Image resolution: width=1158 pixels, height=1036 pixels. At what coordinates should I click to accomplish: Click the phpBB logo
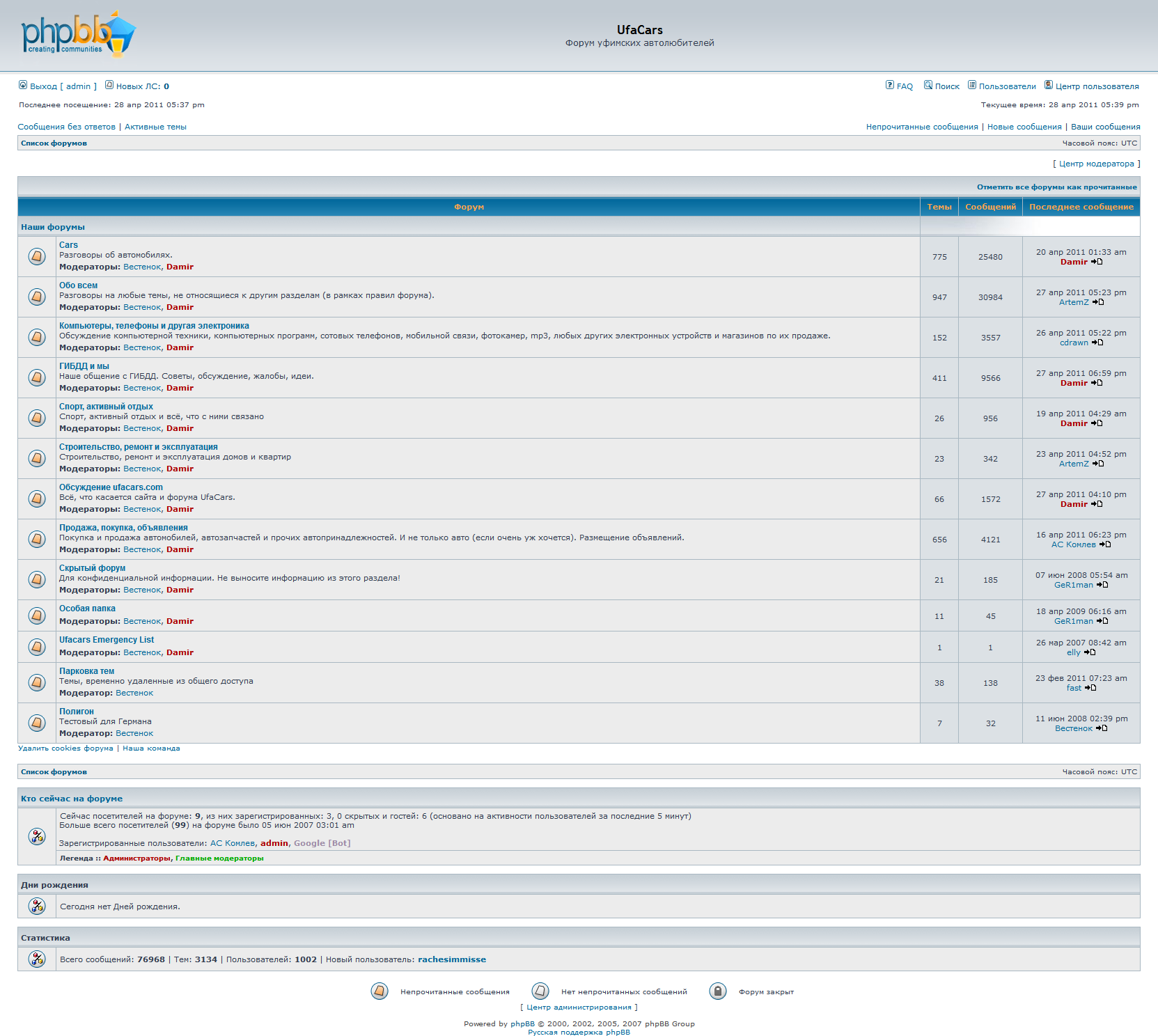[x=79, y=34]
